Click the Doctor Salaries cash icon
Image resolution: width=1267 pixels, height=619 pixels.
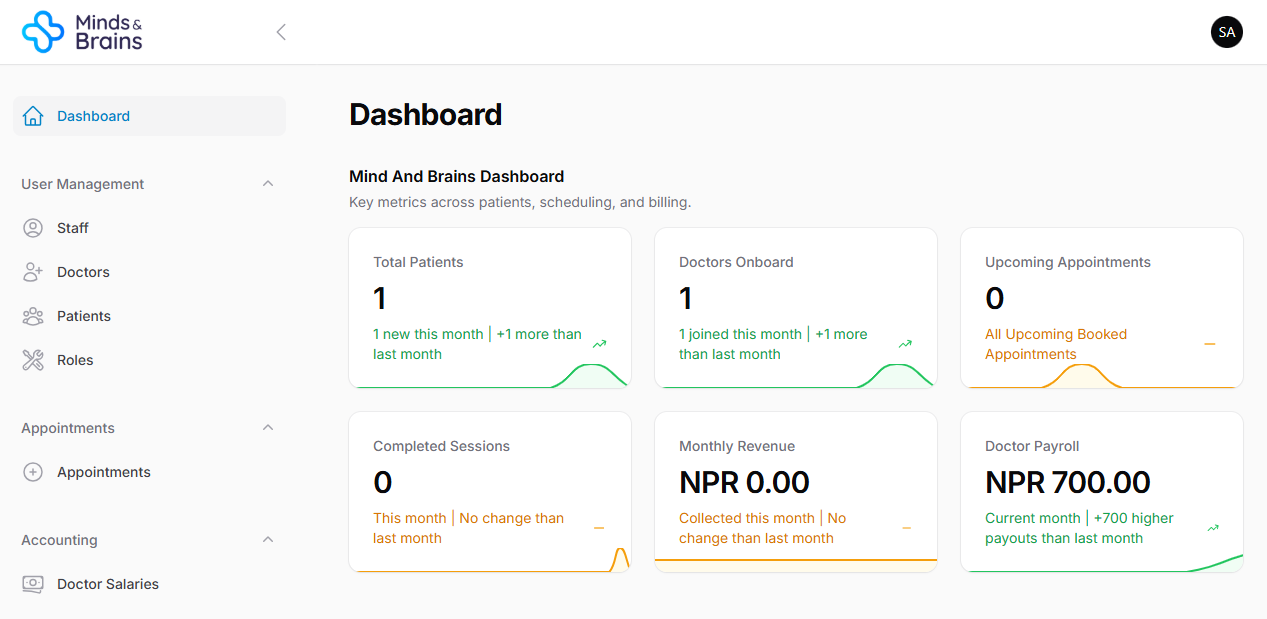33,584
